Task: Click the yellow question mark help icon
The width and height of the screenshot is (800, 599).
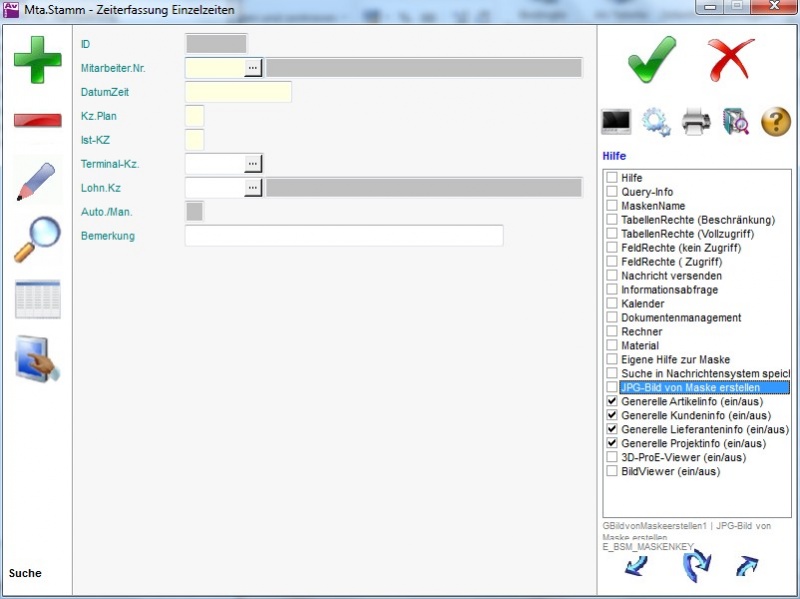Action: (x=776, y=122)
